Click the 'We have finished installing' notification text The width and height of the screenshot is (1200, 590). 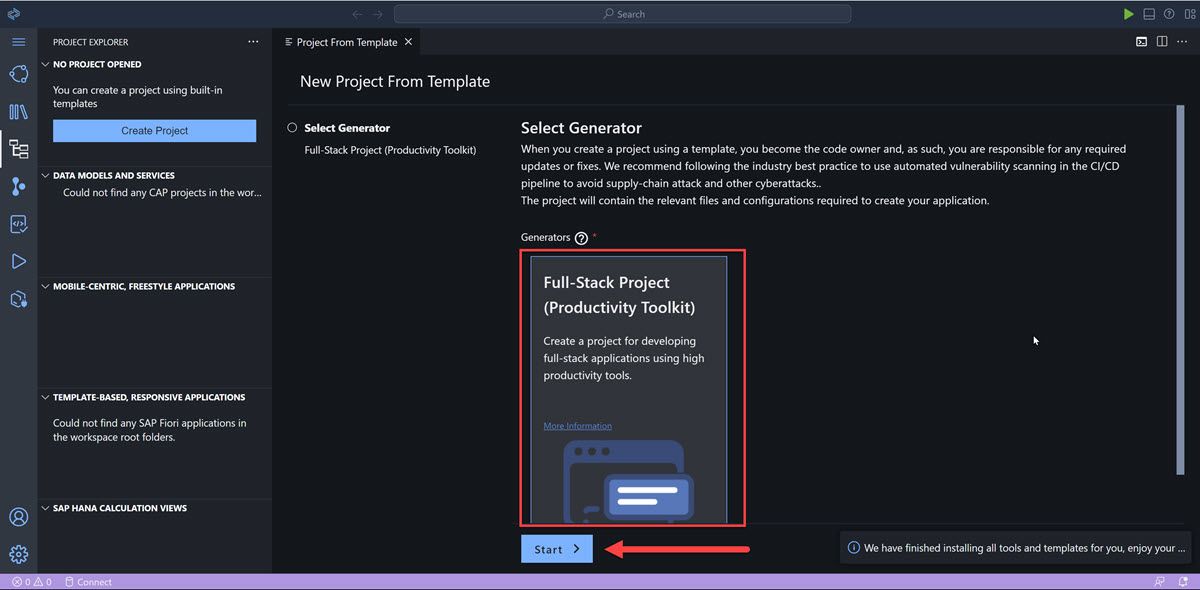(1025, 548)
